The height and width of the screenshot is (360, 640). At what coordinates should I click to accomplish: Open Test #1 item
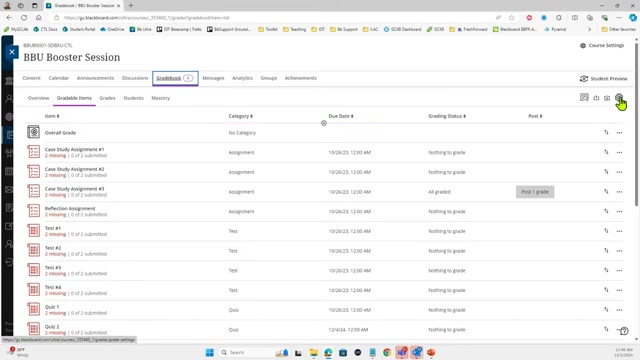(53, 228)
